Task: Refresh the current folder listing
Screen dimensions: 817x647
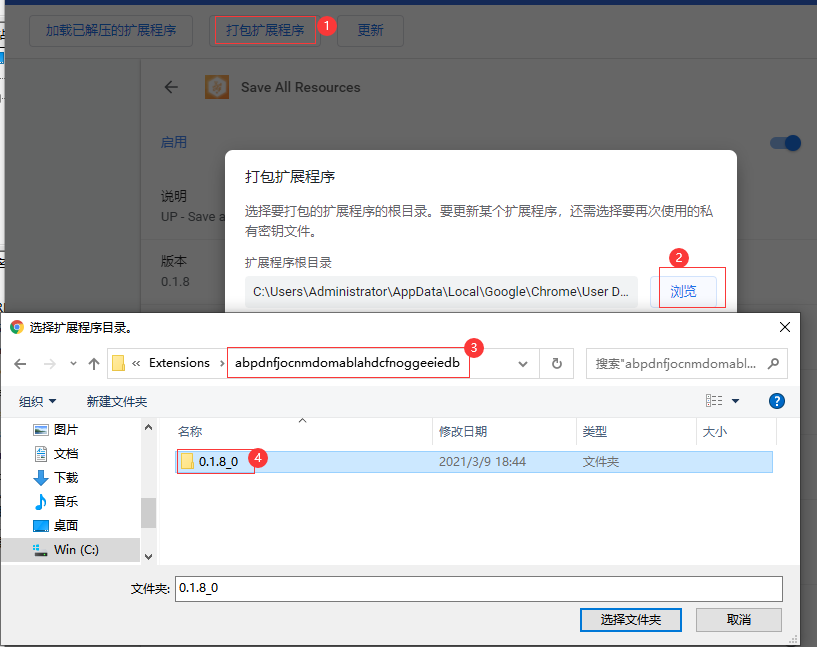Action: (555, 363)
